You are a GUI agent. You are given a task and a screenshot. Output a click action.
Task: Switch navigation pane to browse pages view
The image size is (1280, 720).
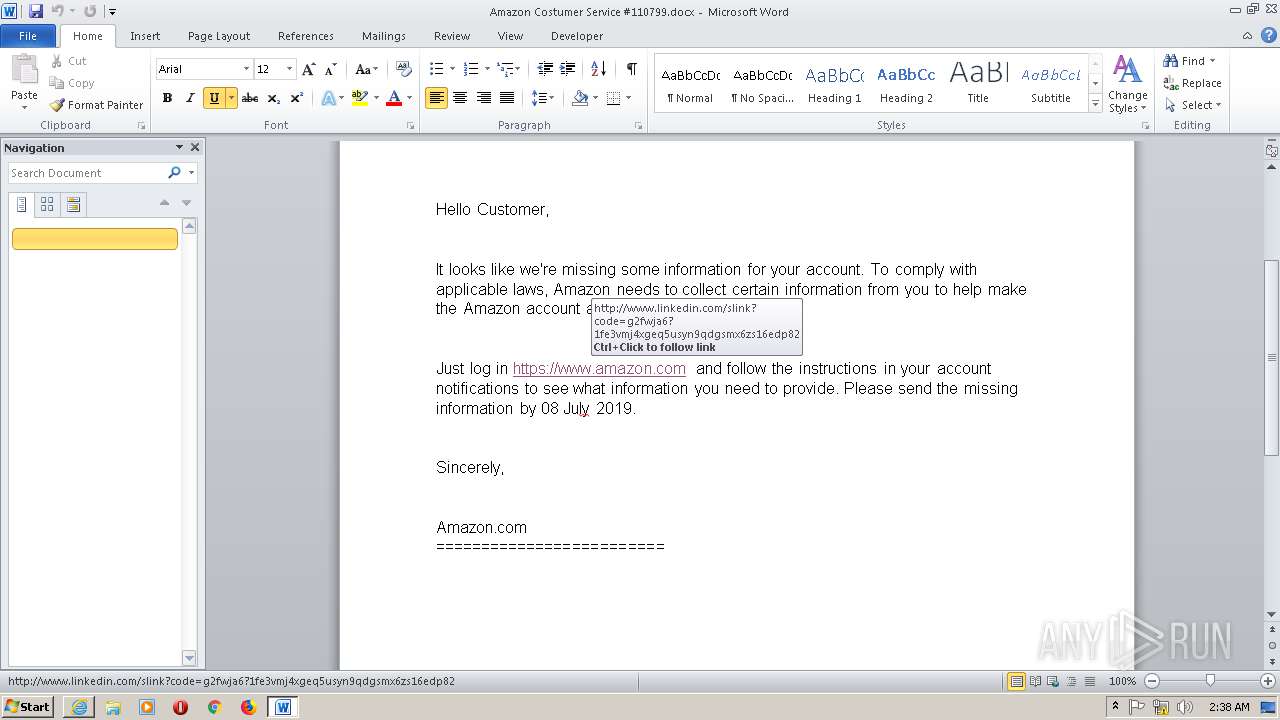pos(47,204)
